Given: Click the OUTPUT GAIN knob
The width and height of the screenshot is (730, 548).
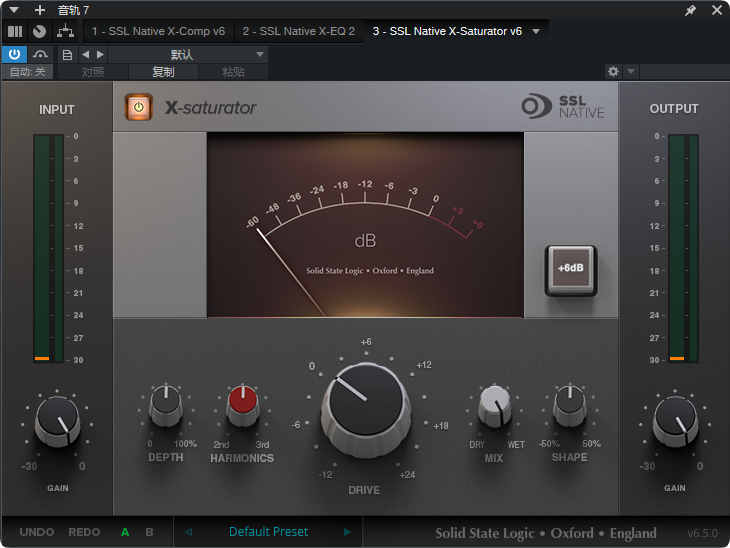Looking at the screenshot, I should 675,422.
